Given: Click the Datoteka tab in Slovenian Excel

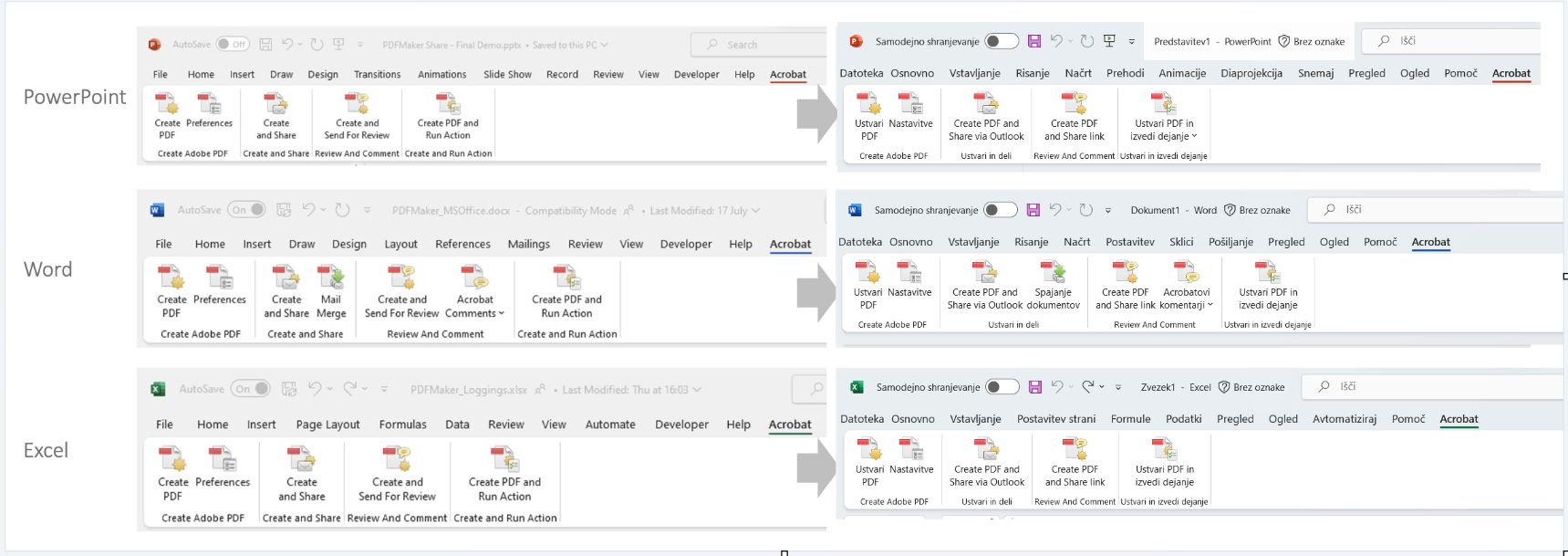Looking at the screenshot, I should tap(862, 419).
